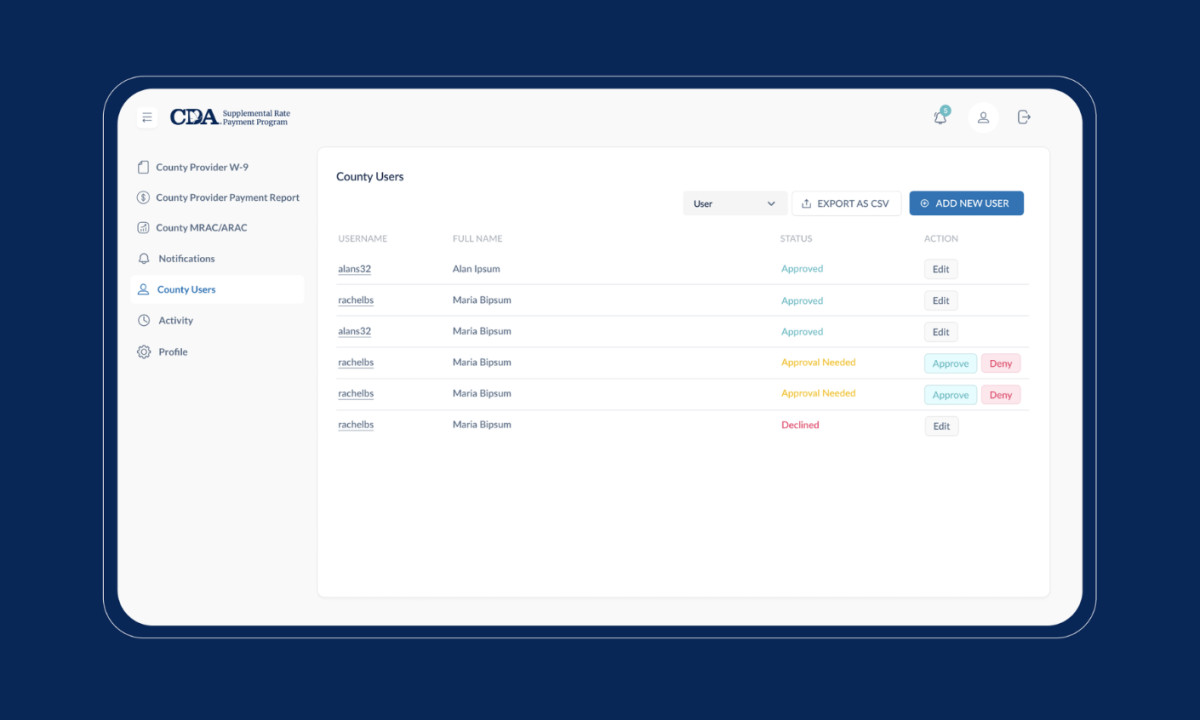Image resolution: width=1200 pixels, height=720 pixels.
Task: Click the clock icon beside Activity
Action: (143, 320)
